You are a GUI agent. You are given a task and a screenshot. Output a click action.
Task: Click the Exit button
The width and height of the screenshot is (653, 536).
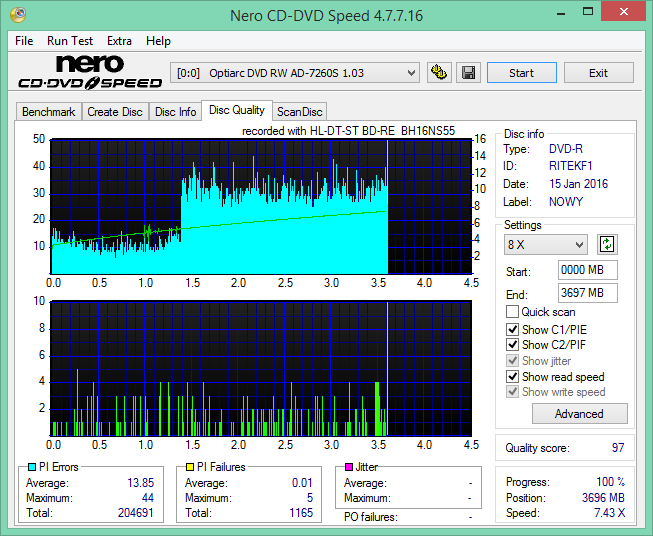tap(598, 73)
